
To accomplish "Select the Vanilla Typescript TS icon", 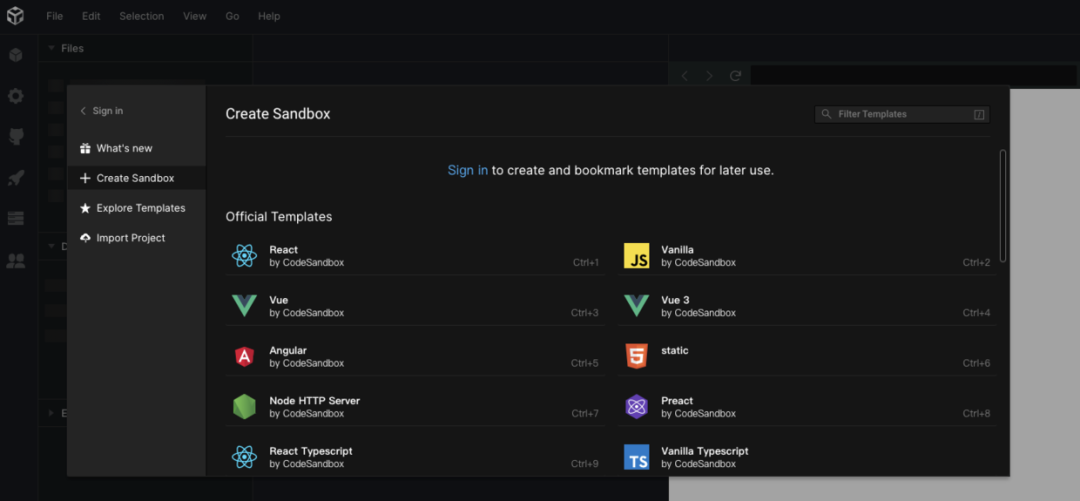I will point(636,457).
